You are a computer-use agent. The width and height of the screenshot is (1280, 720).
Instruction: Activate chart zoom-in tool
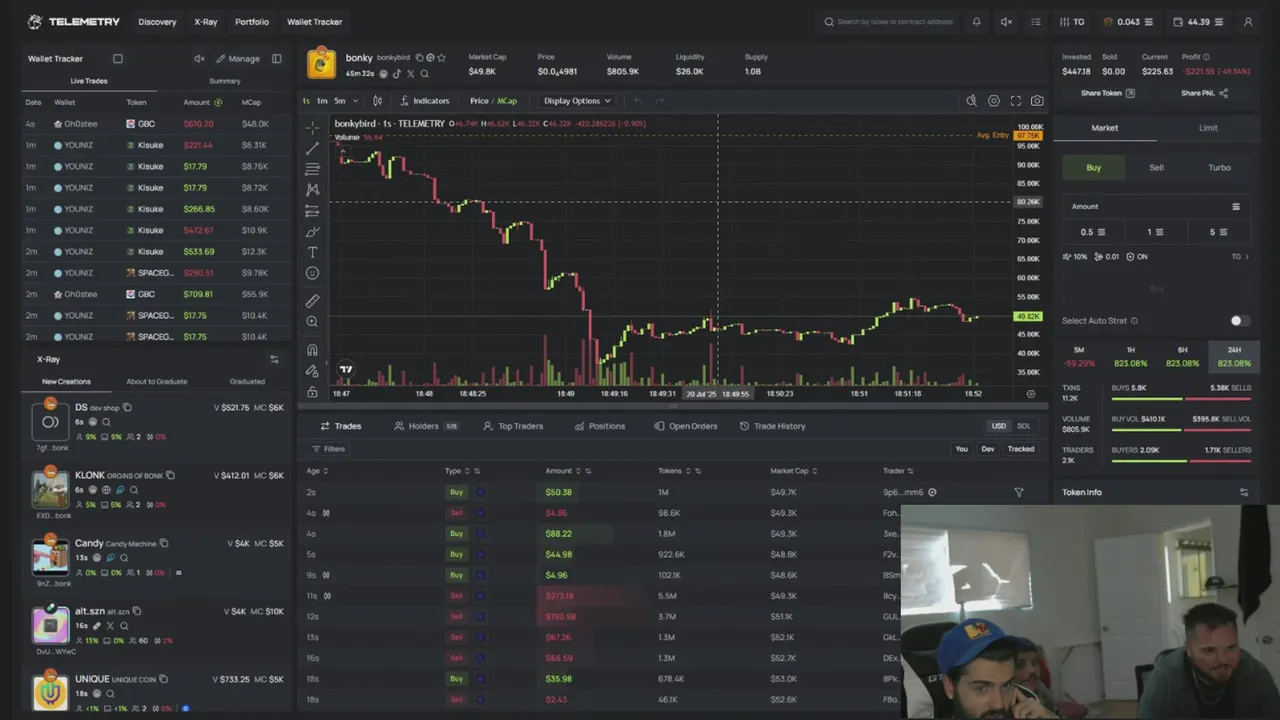(312, 322)
